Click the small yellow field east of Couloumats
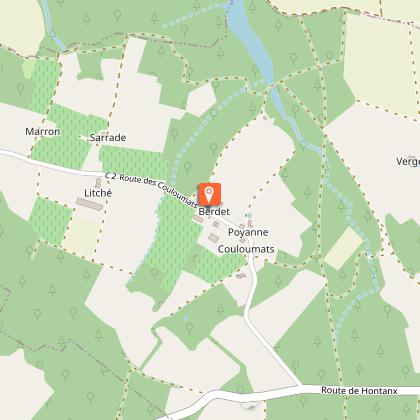Screen dimensions: 420x420 [x=343, y=248]
